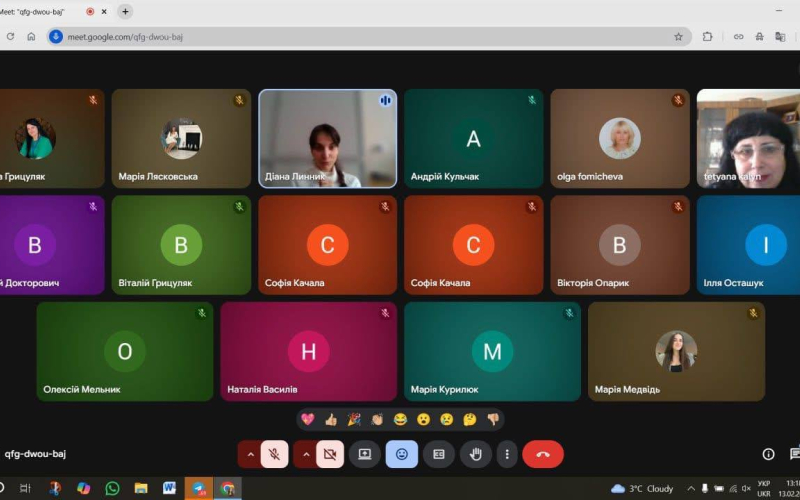This screenshot has height=500, width=800.
Task: Send the heart reaction
Action: [x=308, y=419]
